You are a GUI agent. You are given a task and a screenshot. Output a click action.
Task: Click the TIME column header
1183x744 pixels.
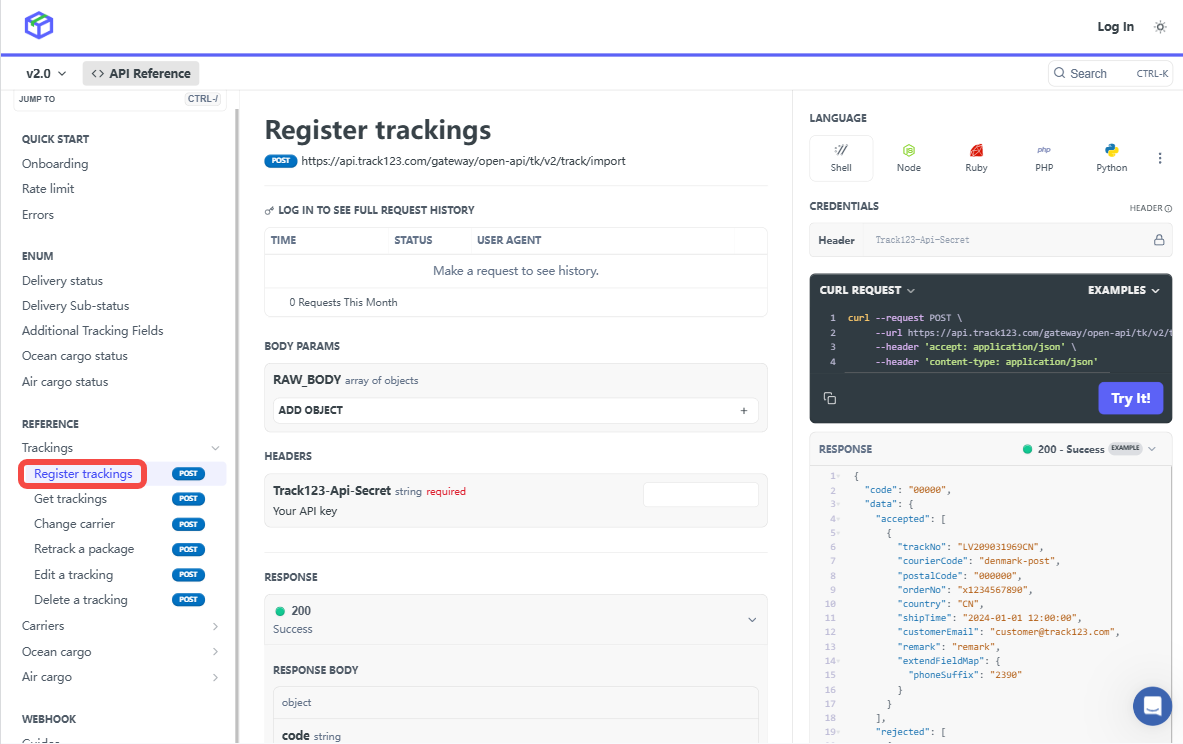[x=284, y=240]
